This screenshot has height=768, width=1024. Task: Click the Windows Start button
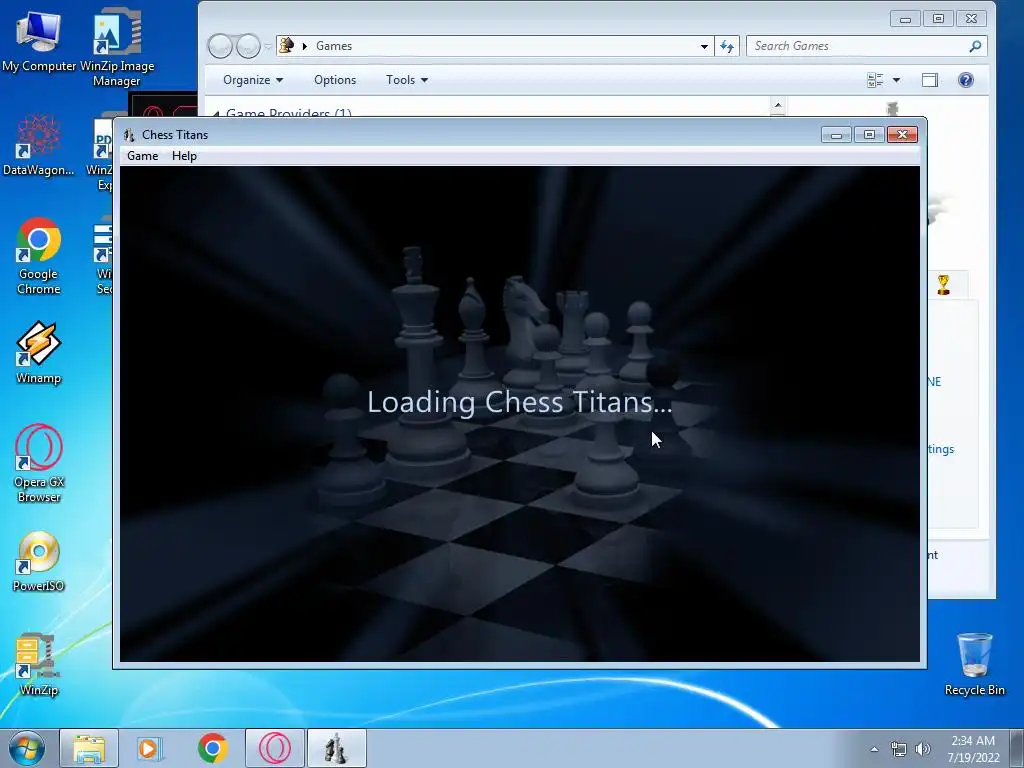(27, 748)
